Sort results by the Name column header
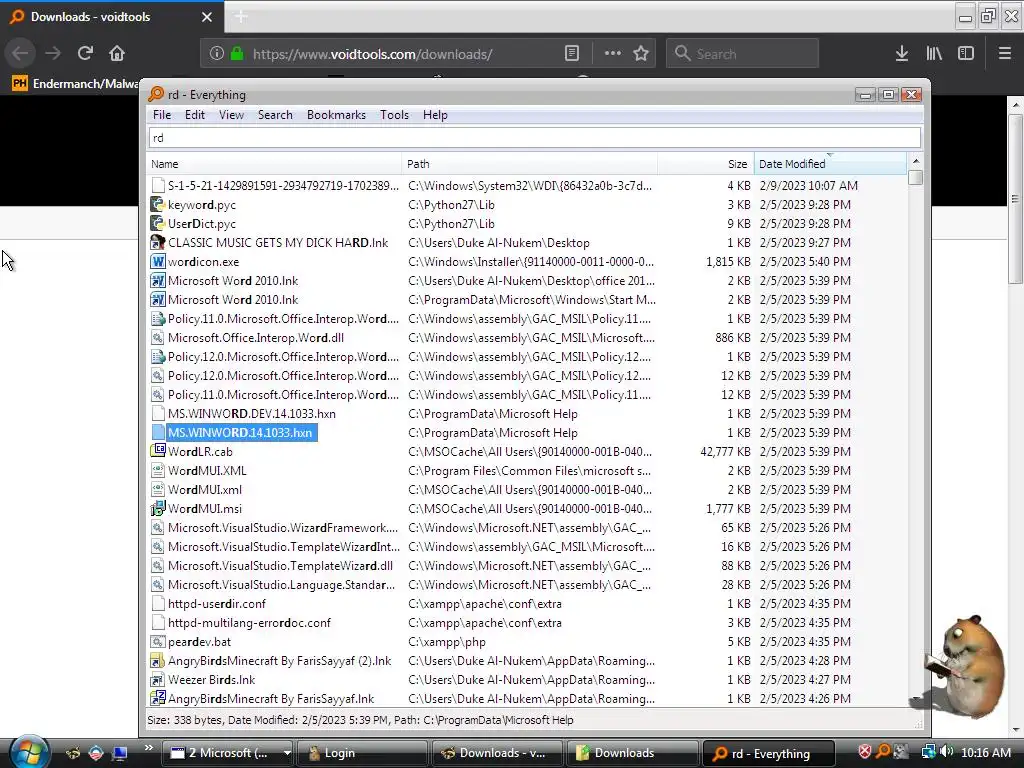This screenshot has height=768, width=1024. [x=274, y=164]
